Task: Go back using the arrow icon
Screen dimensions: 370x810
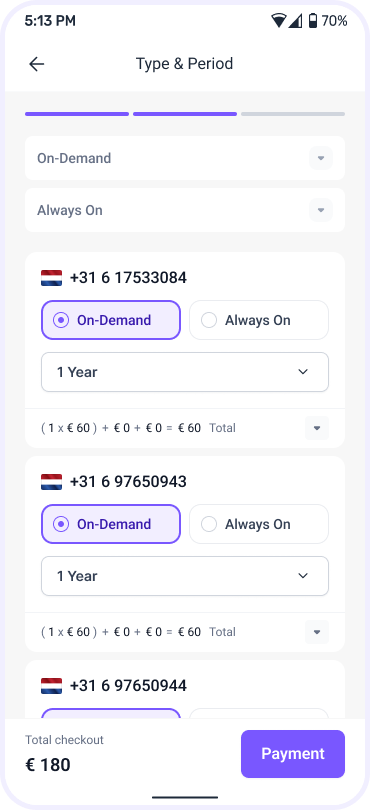Action: click(x=37, y=64)
